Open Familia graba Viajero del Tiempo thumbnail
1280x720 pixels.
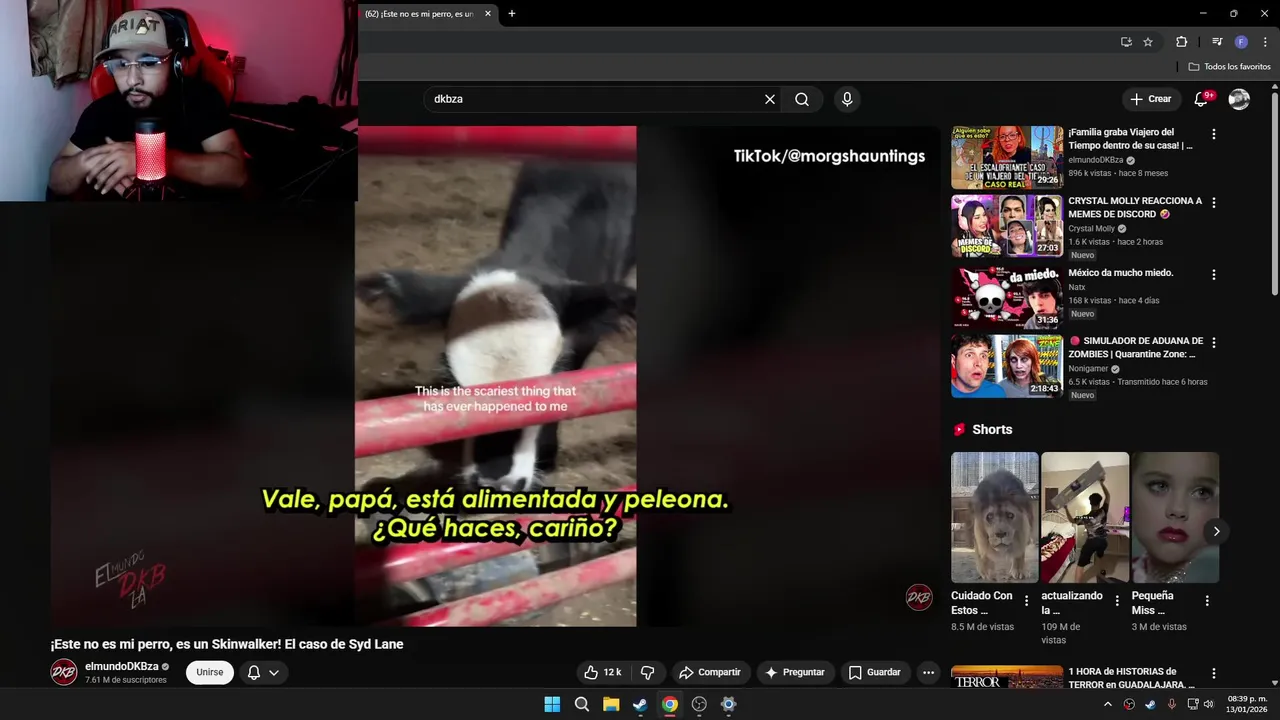click(1007, 157)
